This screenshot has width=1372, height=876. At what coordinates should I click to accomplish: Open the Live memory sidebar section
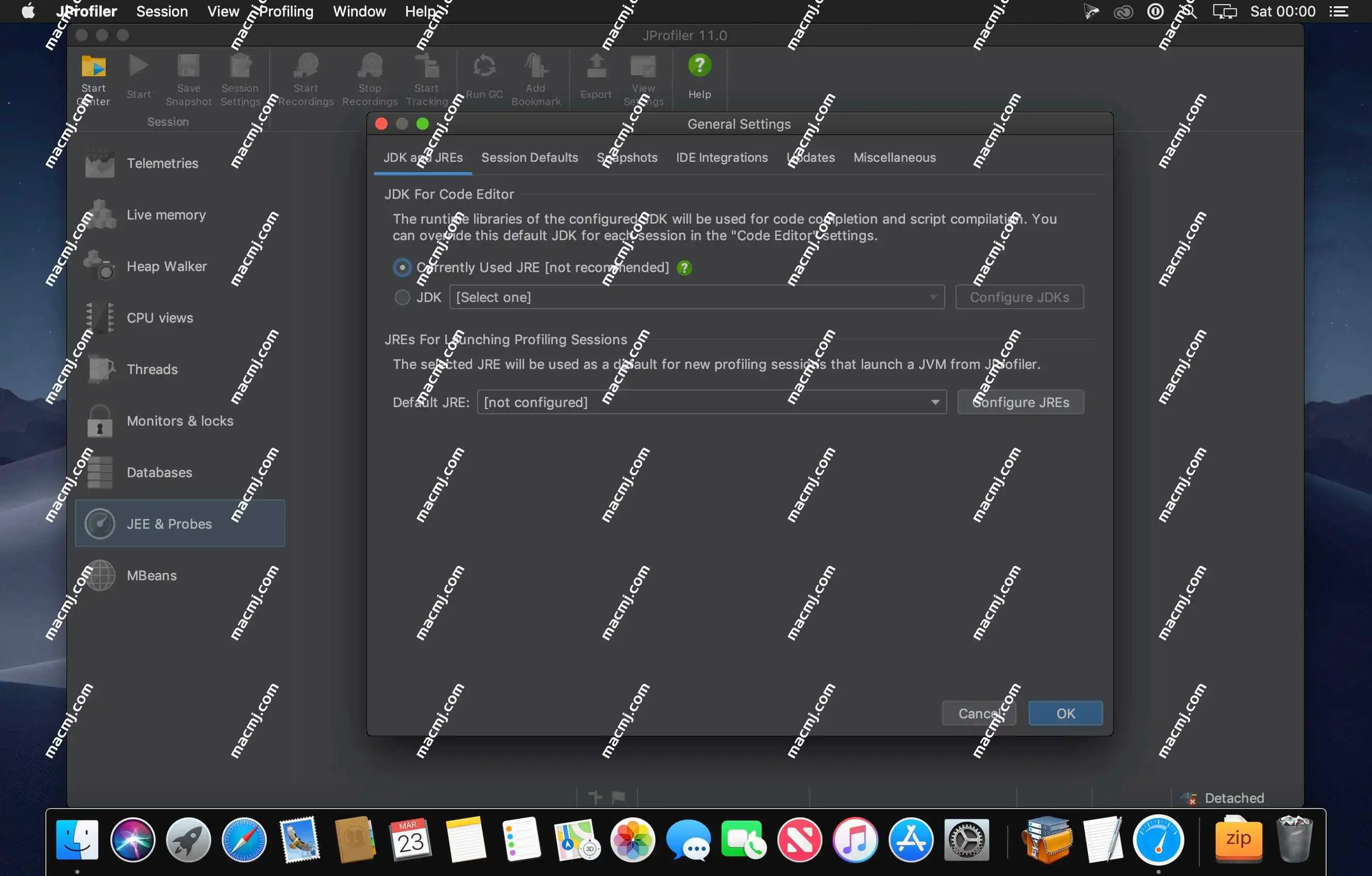(180, 215)
